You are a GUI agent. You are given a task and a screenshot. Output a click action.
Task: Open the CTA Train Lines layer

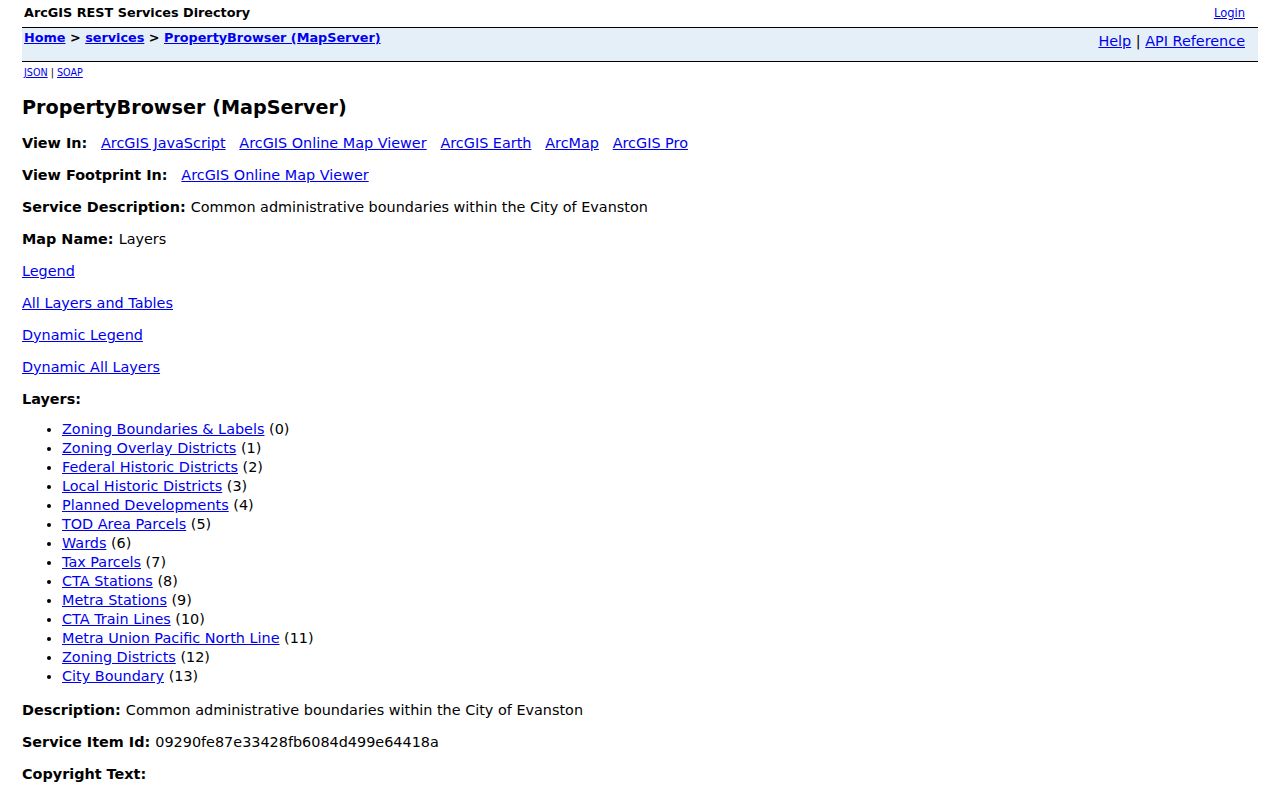point(116,619)
